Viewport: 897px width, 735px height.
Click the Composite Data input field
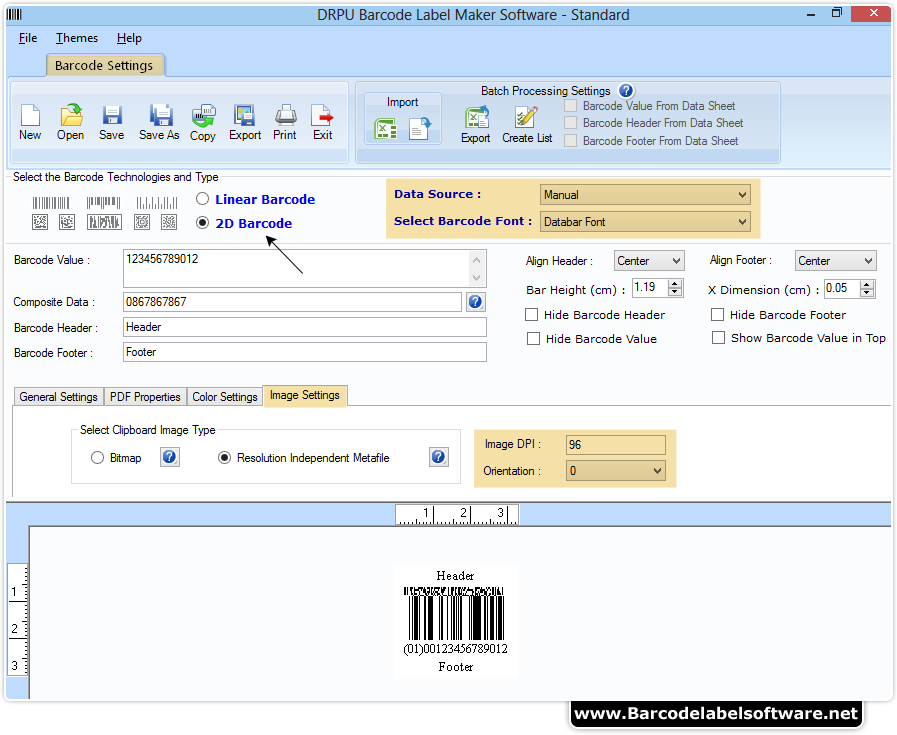point(292,301)
